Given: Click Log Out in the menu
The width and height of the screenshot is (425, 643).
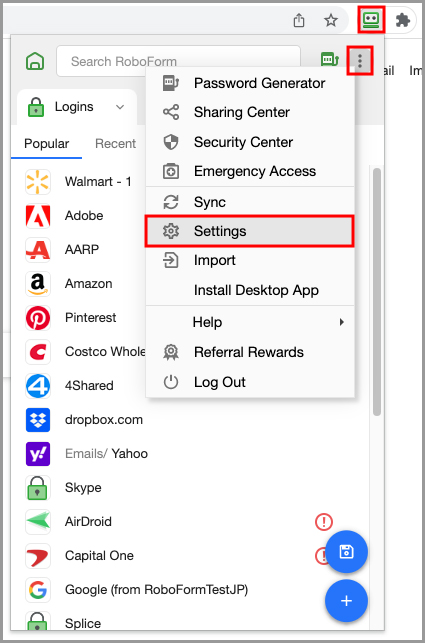Looking at the screenshot, I should [250, 382].
